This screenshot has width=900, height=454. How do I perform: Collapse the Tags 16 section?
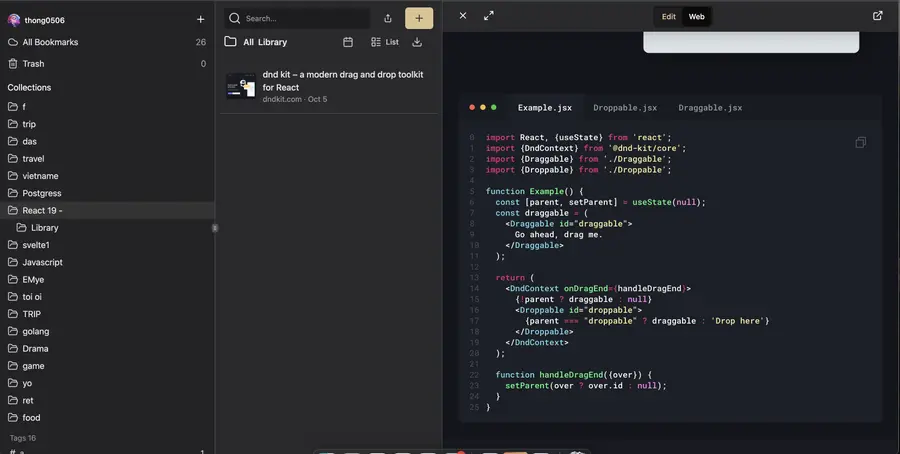(x=22, y=438)
